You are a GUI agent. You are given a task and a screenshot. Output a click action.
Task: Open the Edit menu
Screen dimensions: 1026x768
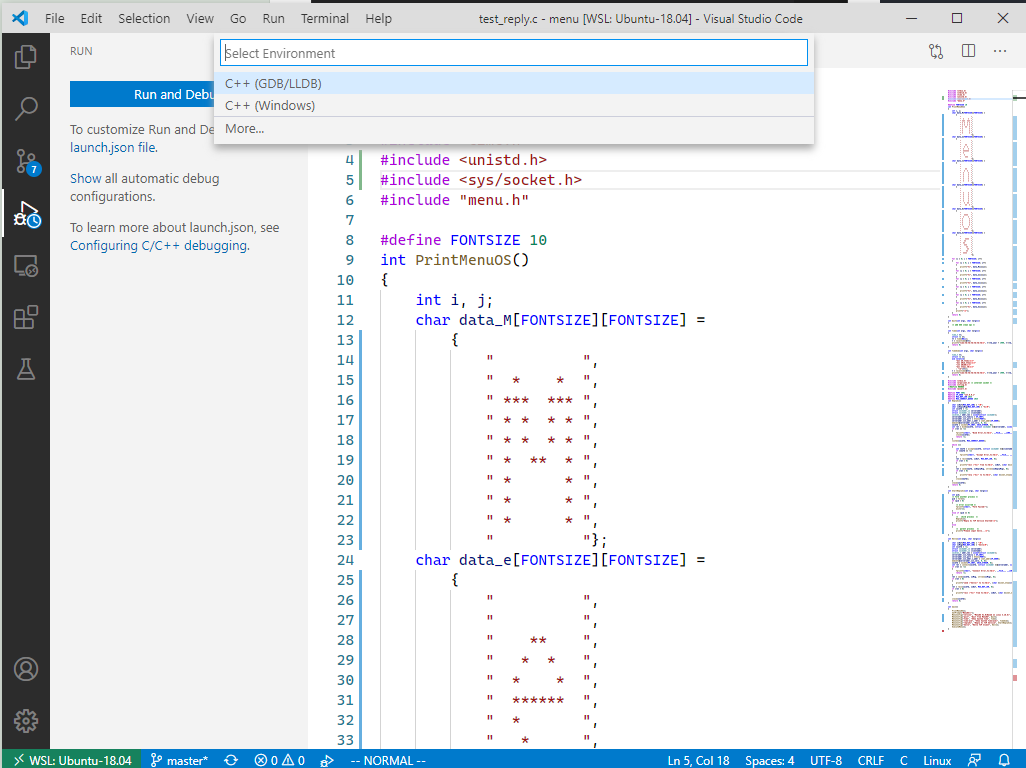91,18
